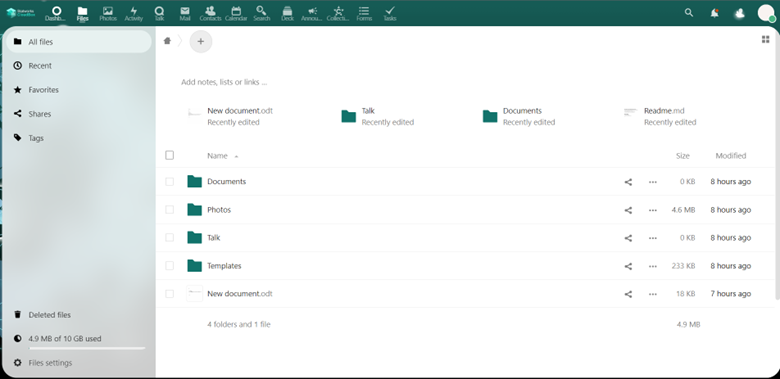The height and width of the screenshot is (379, 780).
Task: Open more actions for Documents folder
Action: (x=653, y=182)
